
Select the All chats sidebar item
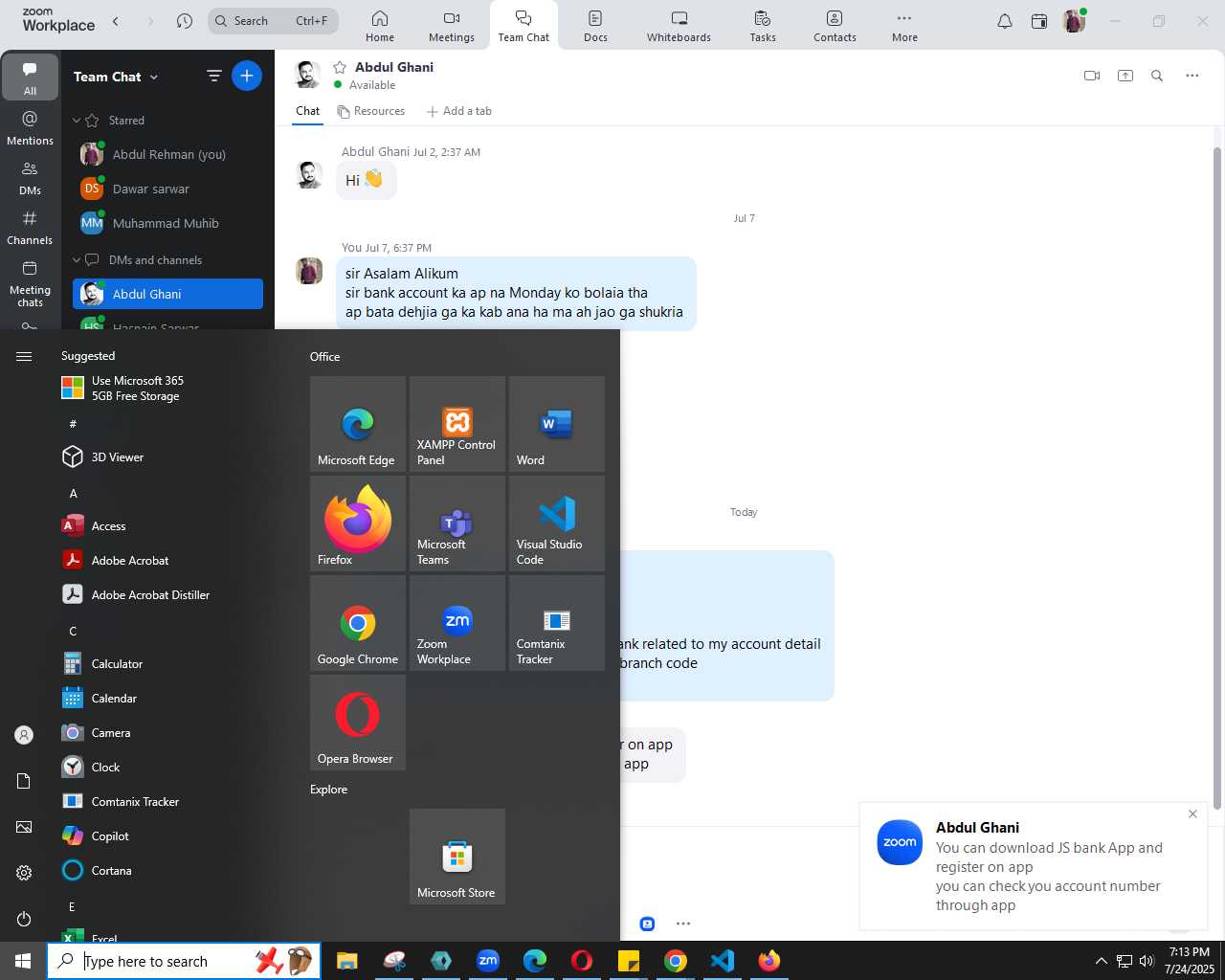click(30, 77)
